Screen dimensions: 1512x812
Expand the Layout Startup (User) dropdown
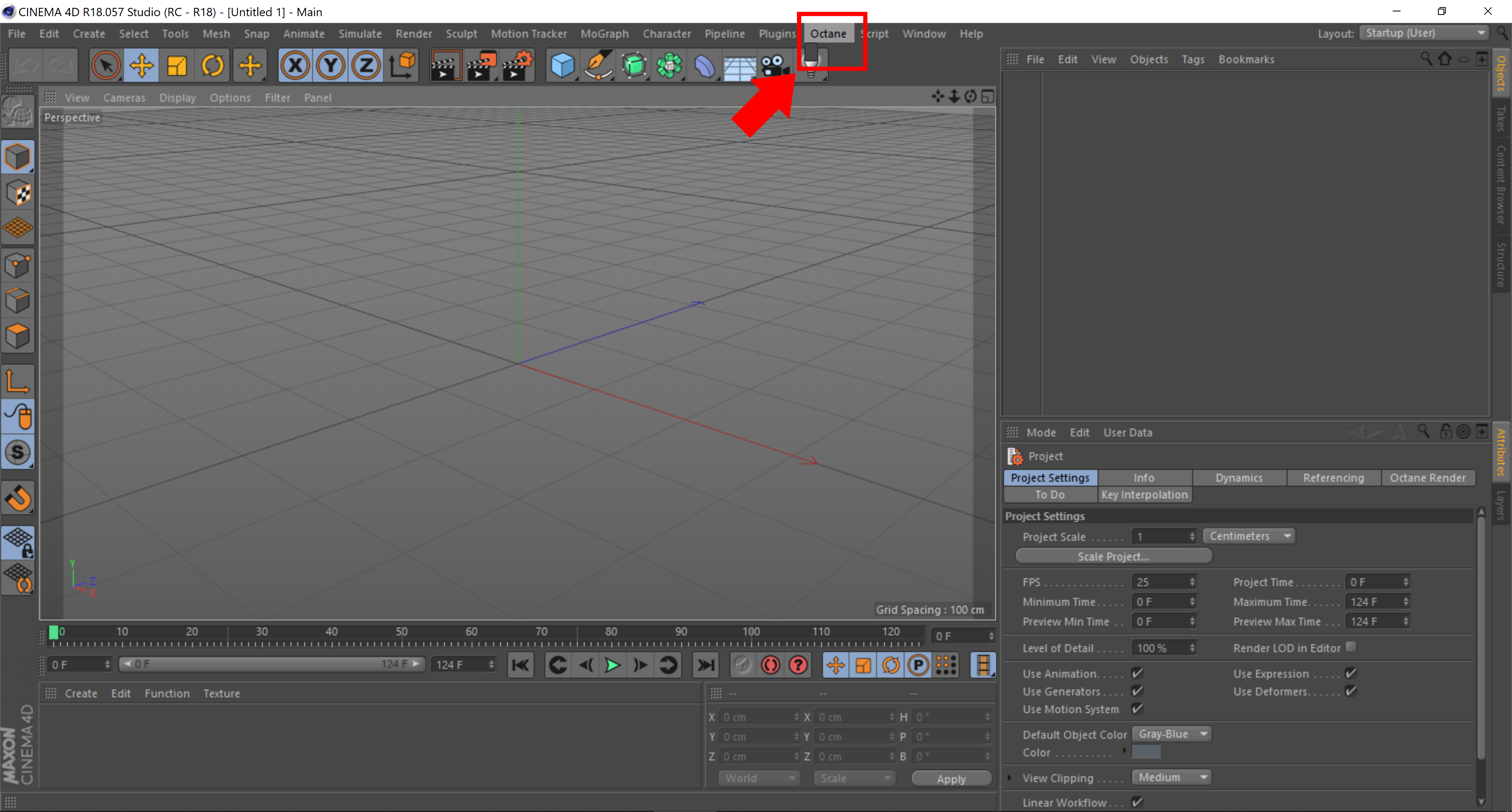[1423, 33]
